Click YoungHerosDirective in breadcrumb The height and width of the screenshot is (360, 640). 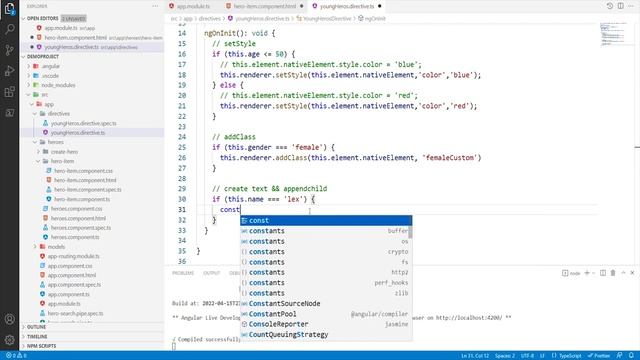[327, 18]
